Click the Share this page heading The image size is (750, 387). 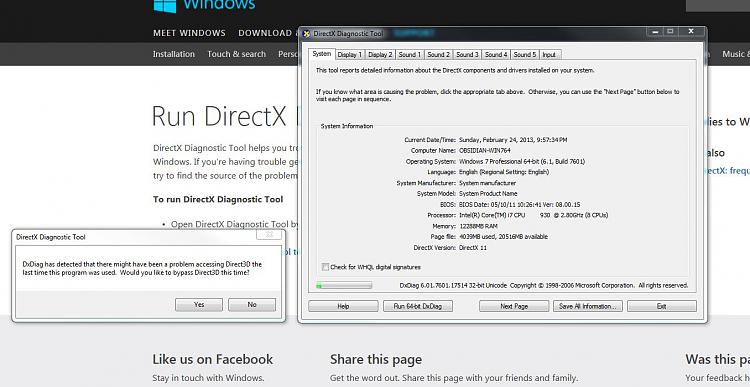point(376,359)
